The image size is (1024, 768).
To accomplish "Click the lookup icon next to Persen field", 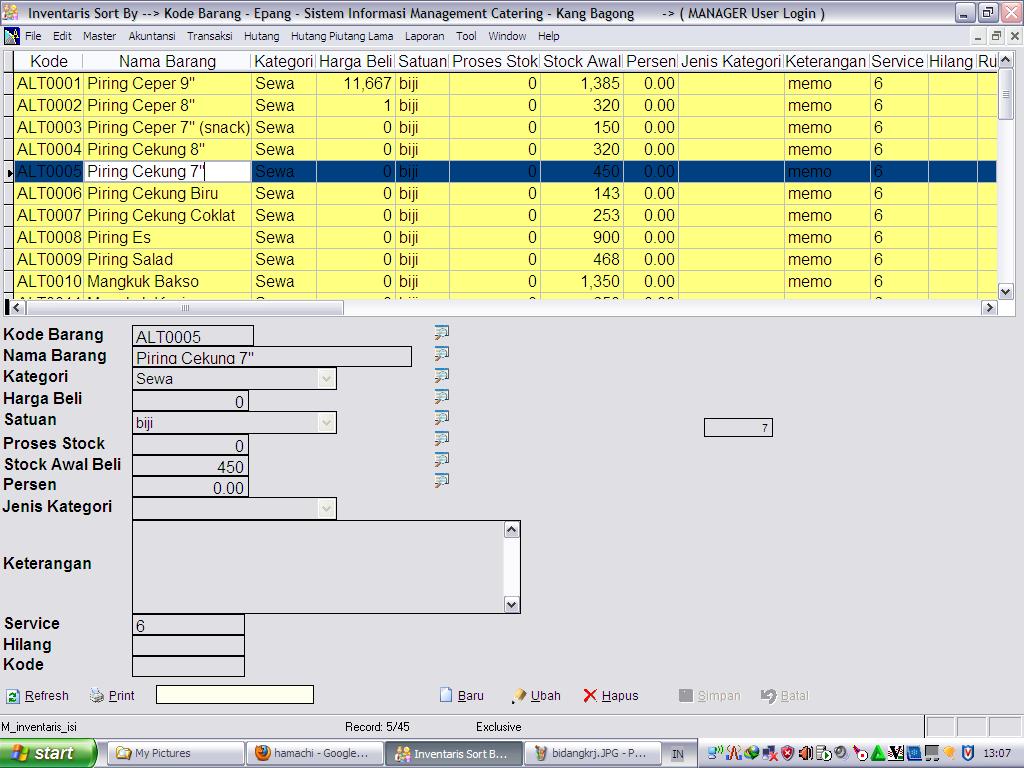I will [x=441, y=481].
